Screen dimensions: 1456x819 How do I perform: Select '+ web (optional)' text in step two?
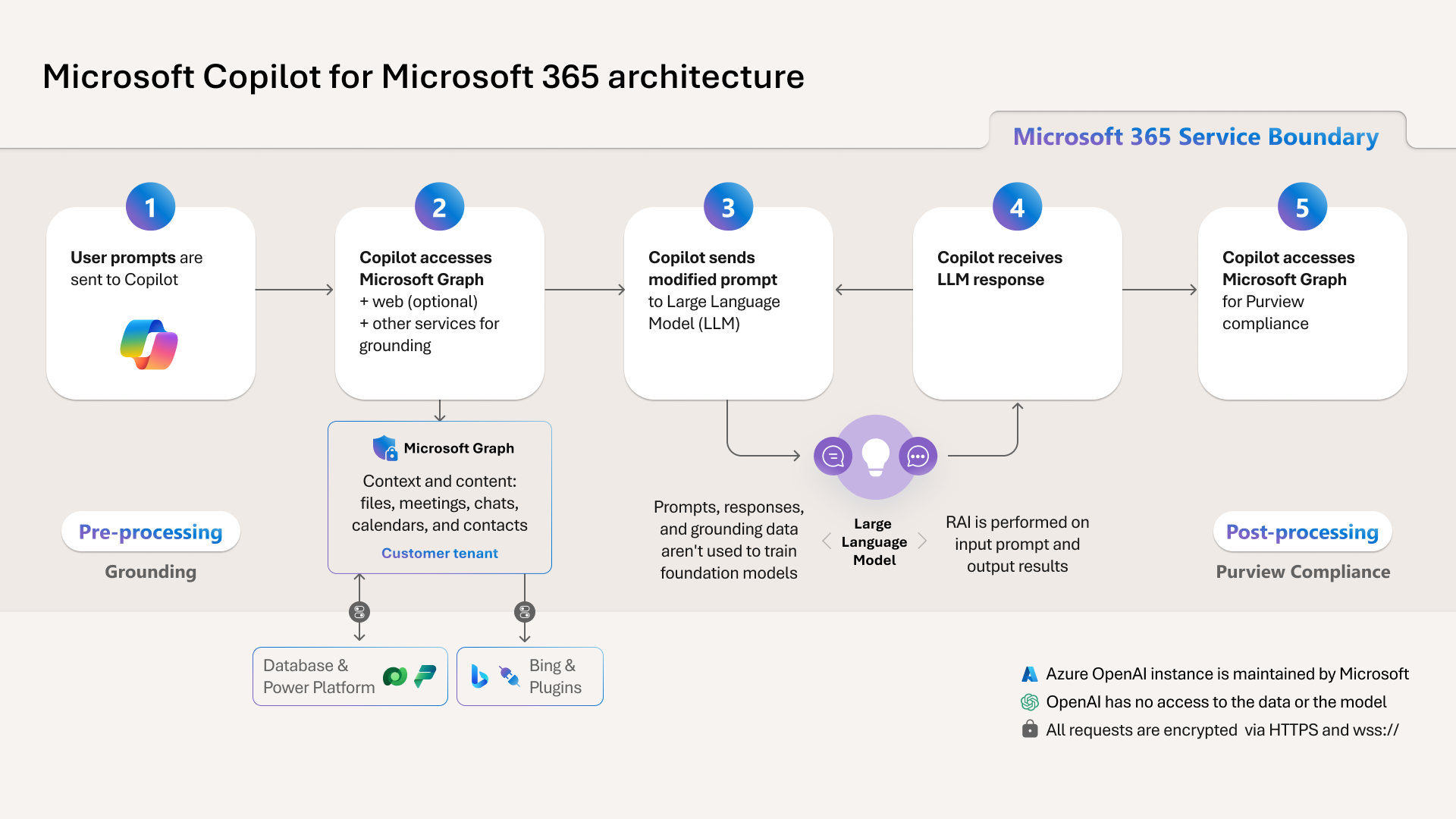(419, 302)
